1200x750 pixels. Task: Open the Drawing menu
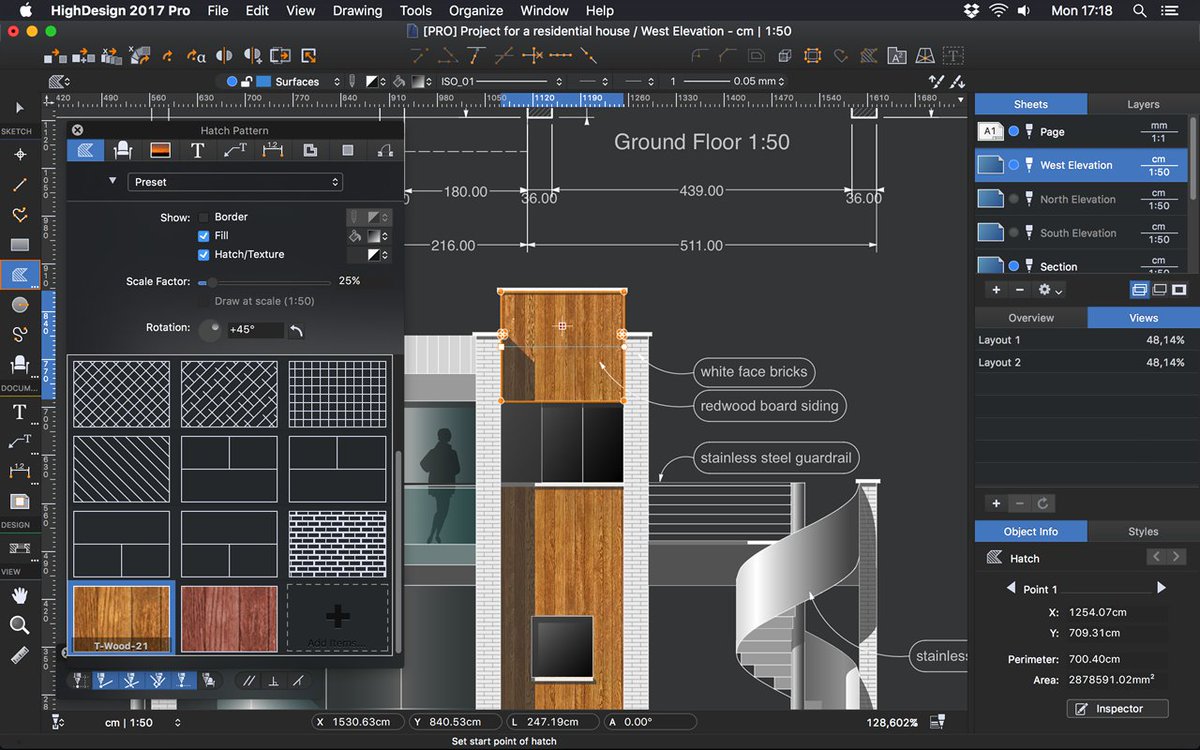[x=357, y=11]
